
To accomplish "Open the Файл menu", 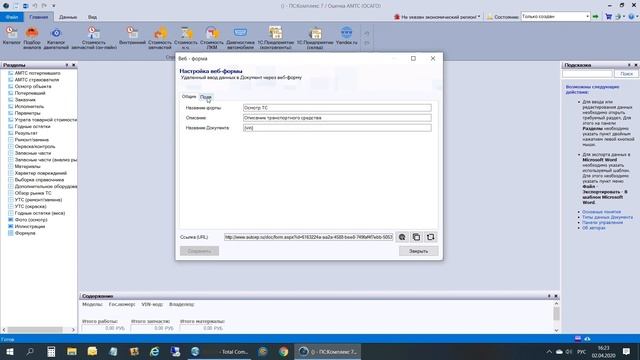I will pos(12,17).
